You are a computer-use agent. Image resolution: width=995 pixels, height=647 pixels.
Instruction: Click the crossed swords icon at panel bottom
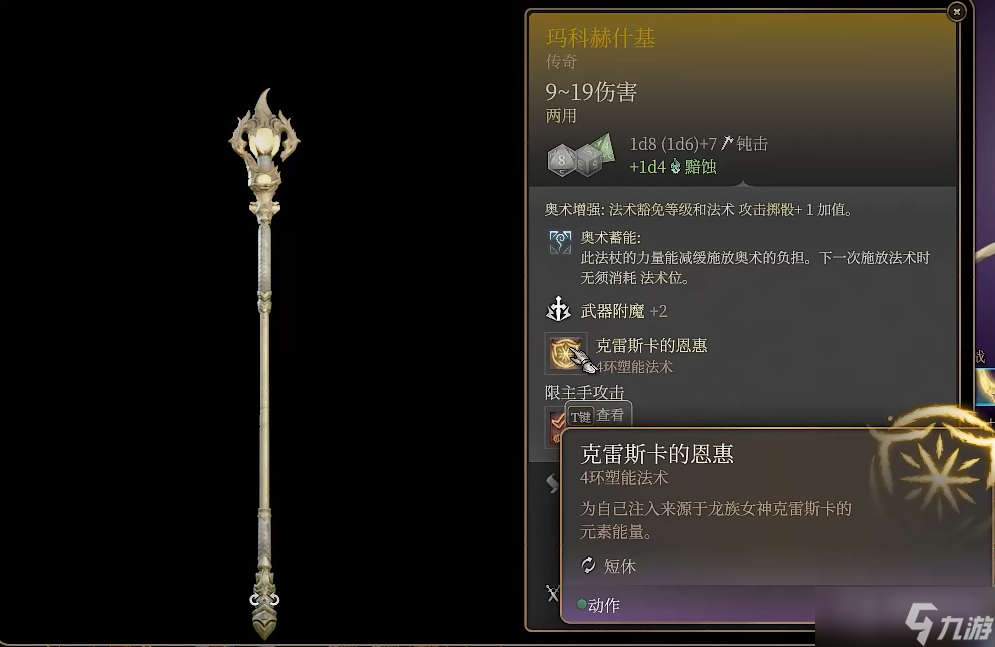(x=553, y=593)
